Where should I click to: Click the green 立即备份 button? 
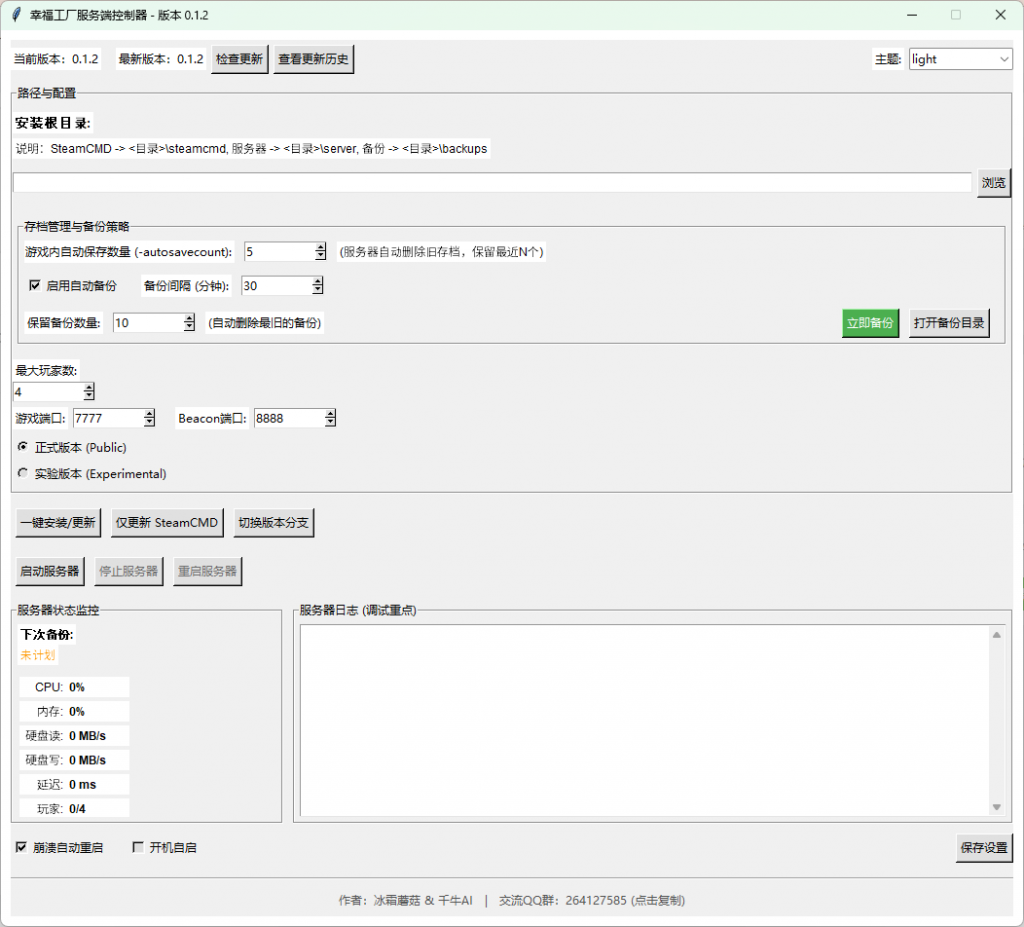pyautogui.click(x=869, y=323)
